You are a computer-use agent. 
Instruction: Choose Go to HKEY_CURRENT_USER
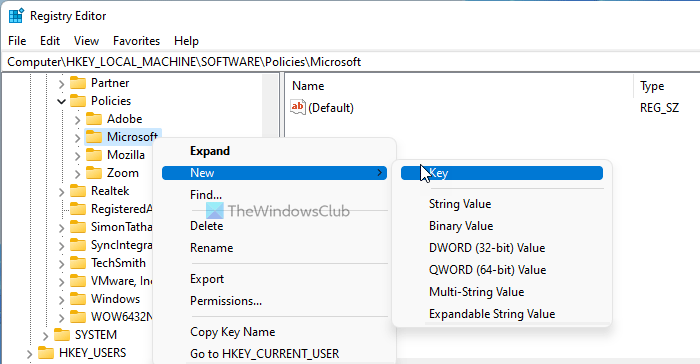[274, 354]
